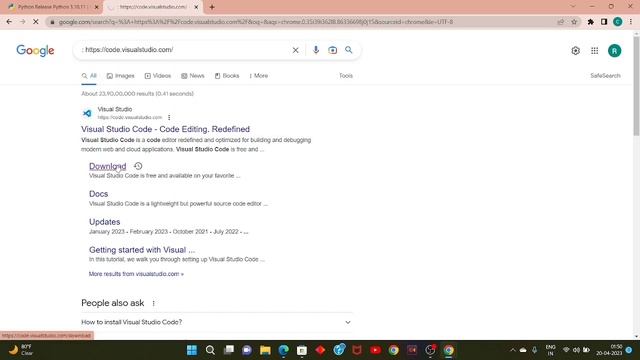Open Chrome three-dot menu
Screen dimensions: 640x360
pos(631,22)
